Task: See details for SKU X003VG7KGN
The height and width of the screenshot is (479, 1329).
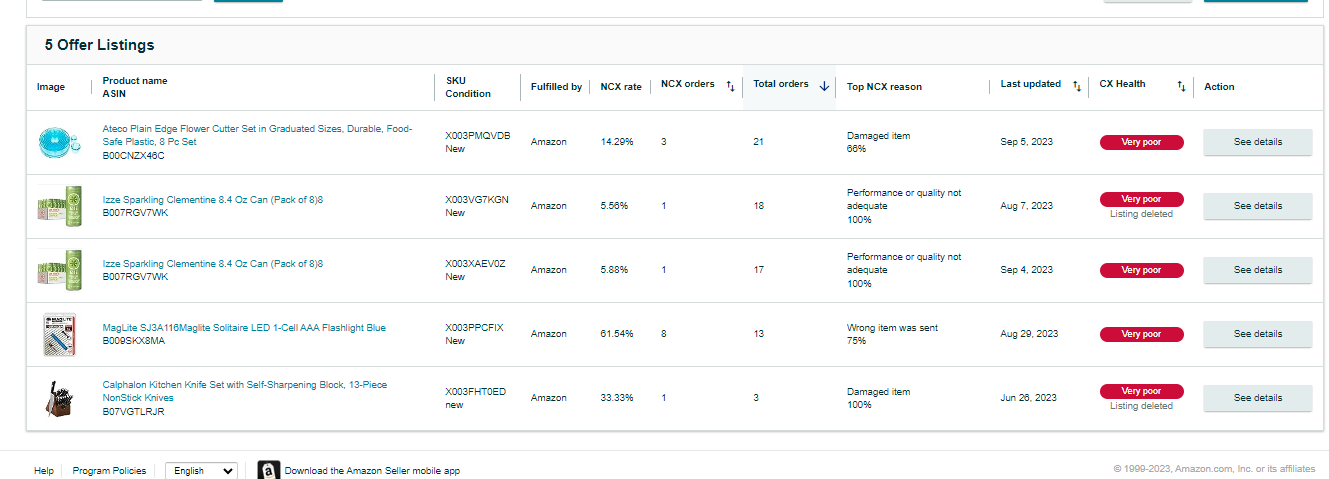Action: pos(1257,206)
